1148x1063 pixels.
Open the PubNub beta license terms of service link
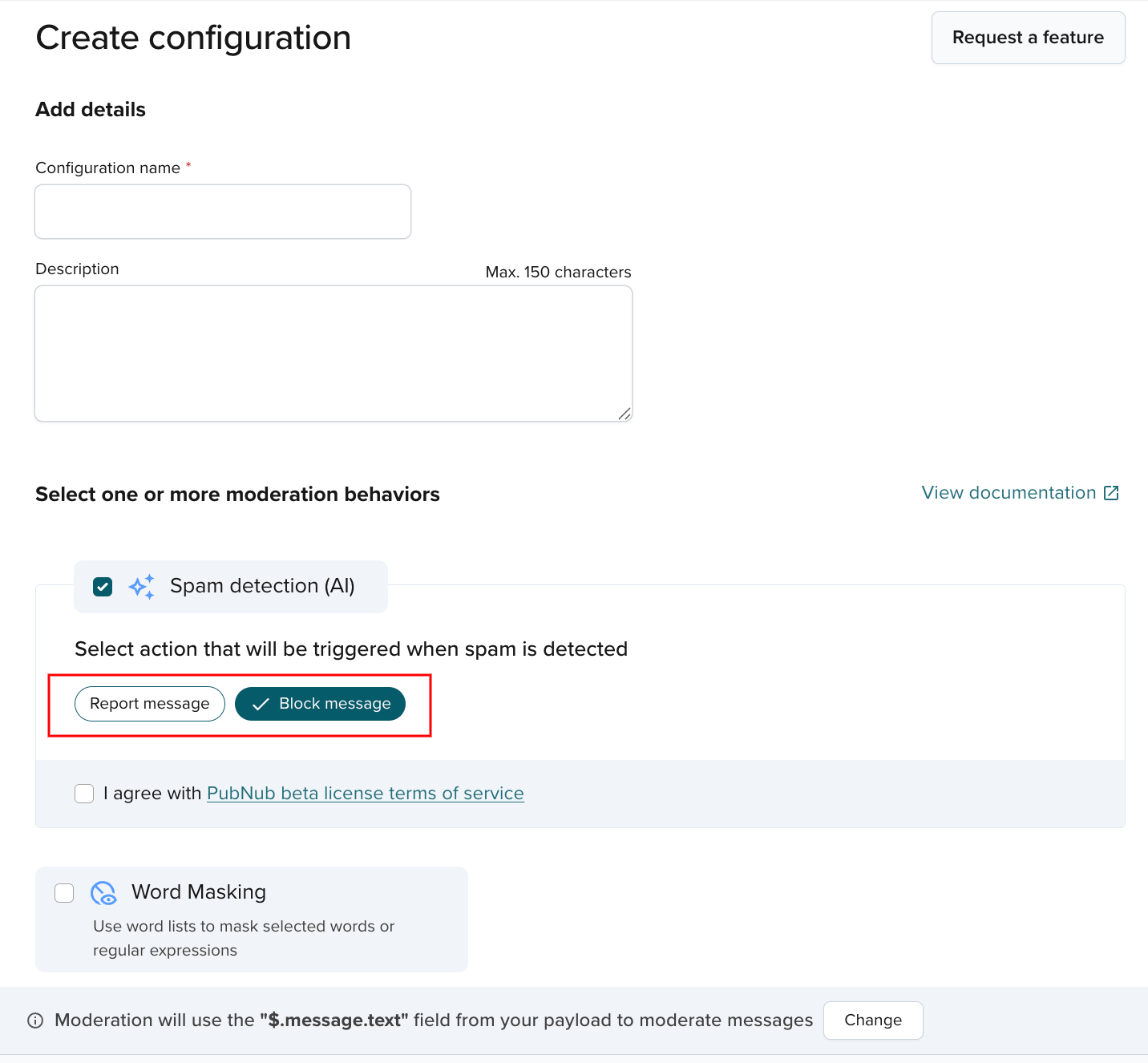[365, 793]
